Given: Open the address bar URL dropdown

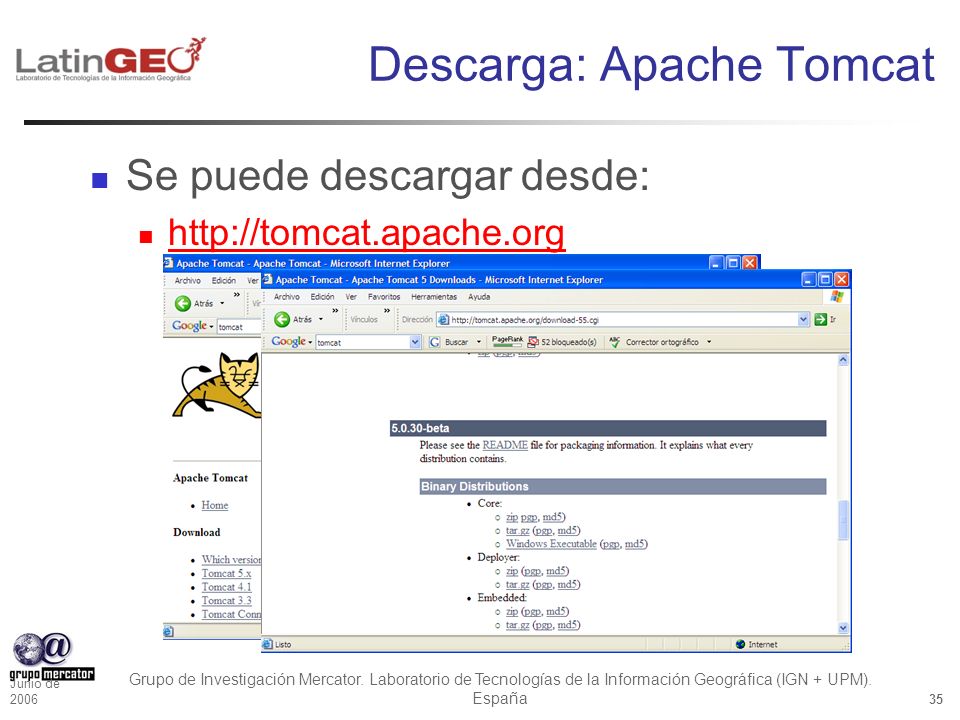Looking at the screenshot, I should click(x=803, y=319).
